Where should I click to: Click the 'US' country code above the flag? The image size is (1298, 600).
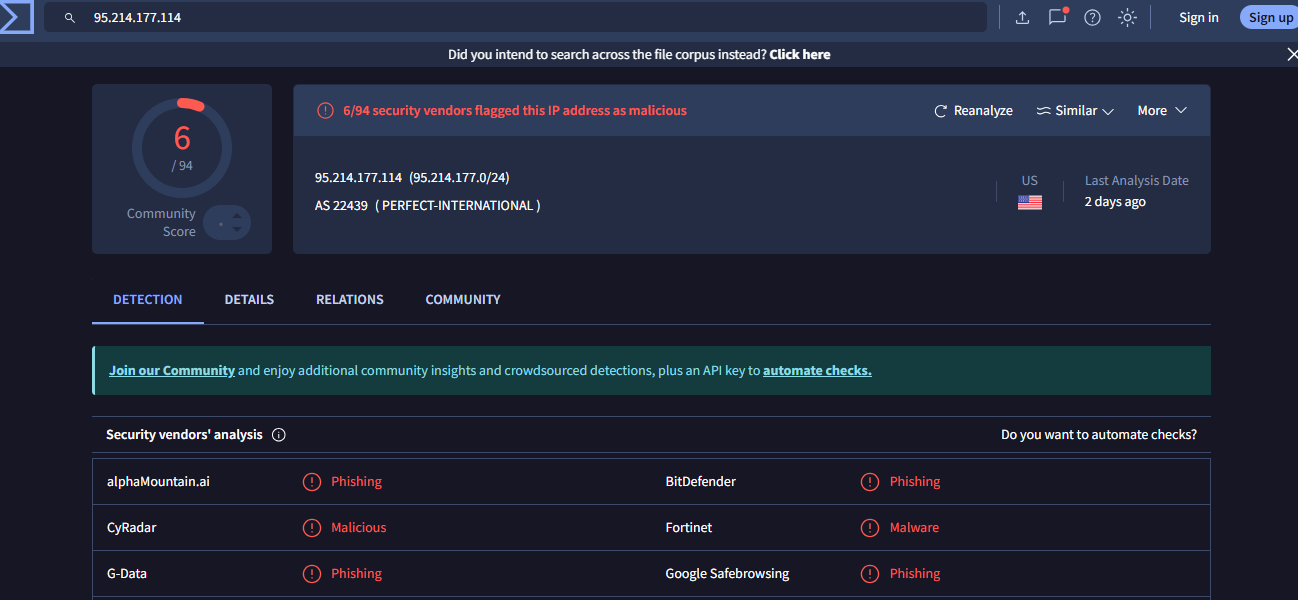click(x=1030, y=181)
